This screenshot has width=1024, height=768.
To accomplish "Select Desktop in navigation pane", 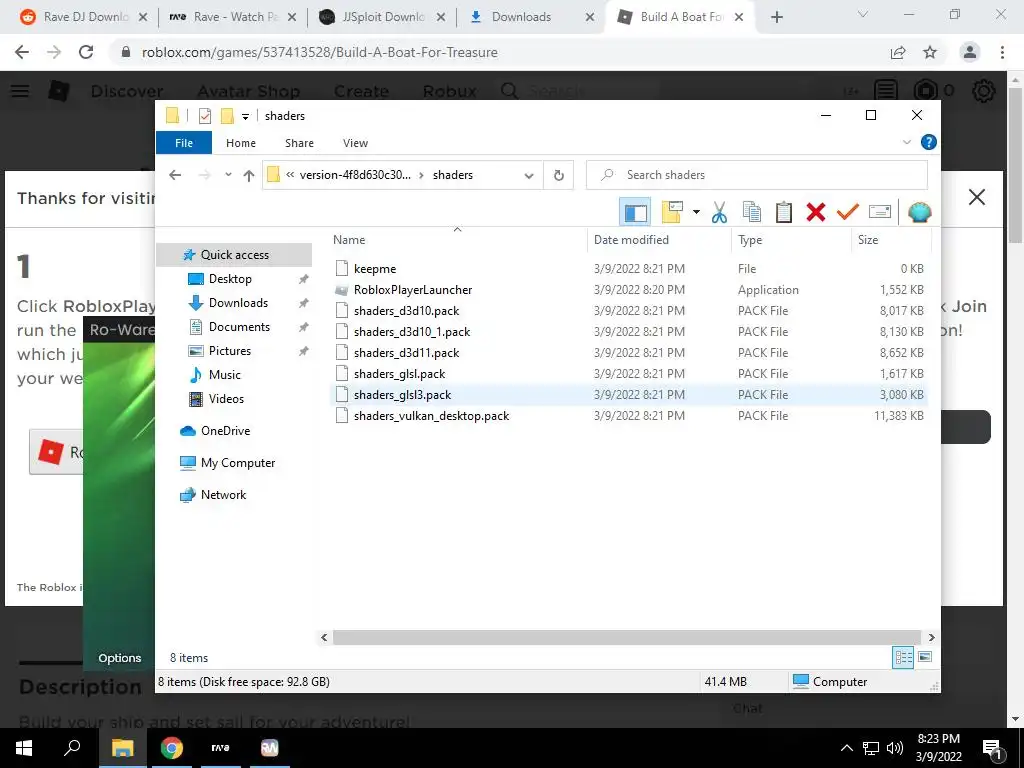I will (230, 279).
